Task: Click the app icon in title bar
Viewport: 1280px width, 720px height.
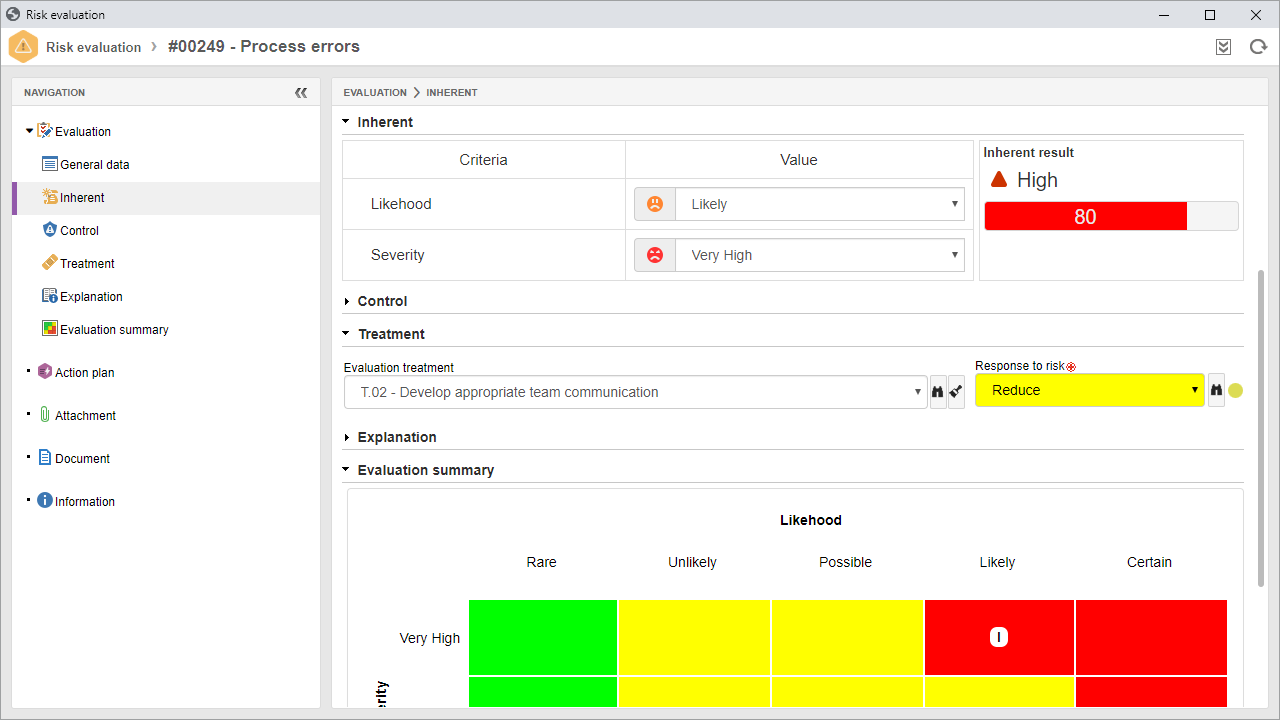Action: (13, 15)
